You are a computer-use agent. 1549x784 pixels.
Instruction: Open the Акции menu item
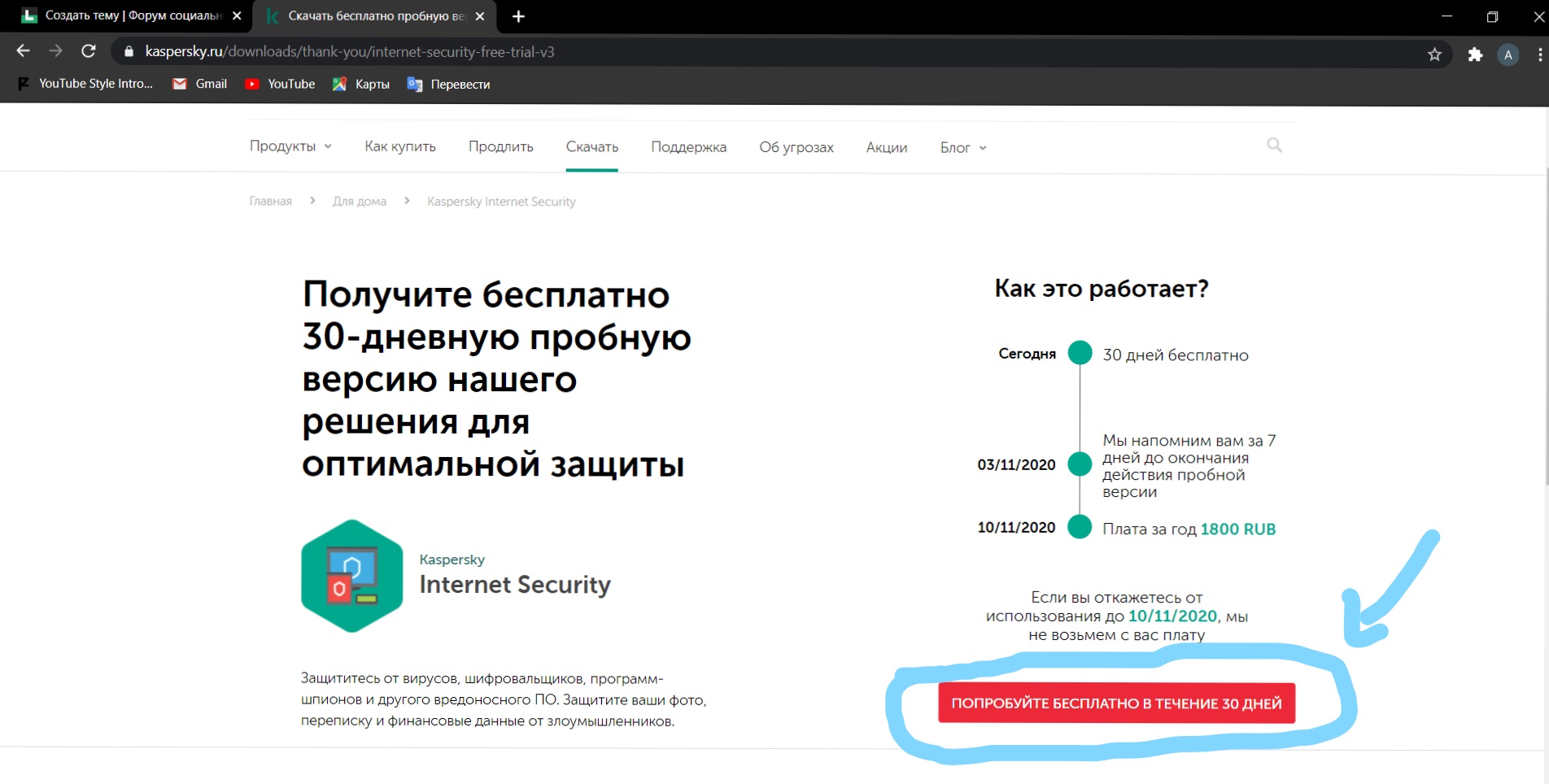[887, 147]
